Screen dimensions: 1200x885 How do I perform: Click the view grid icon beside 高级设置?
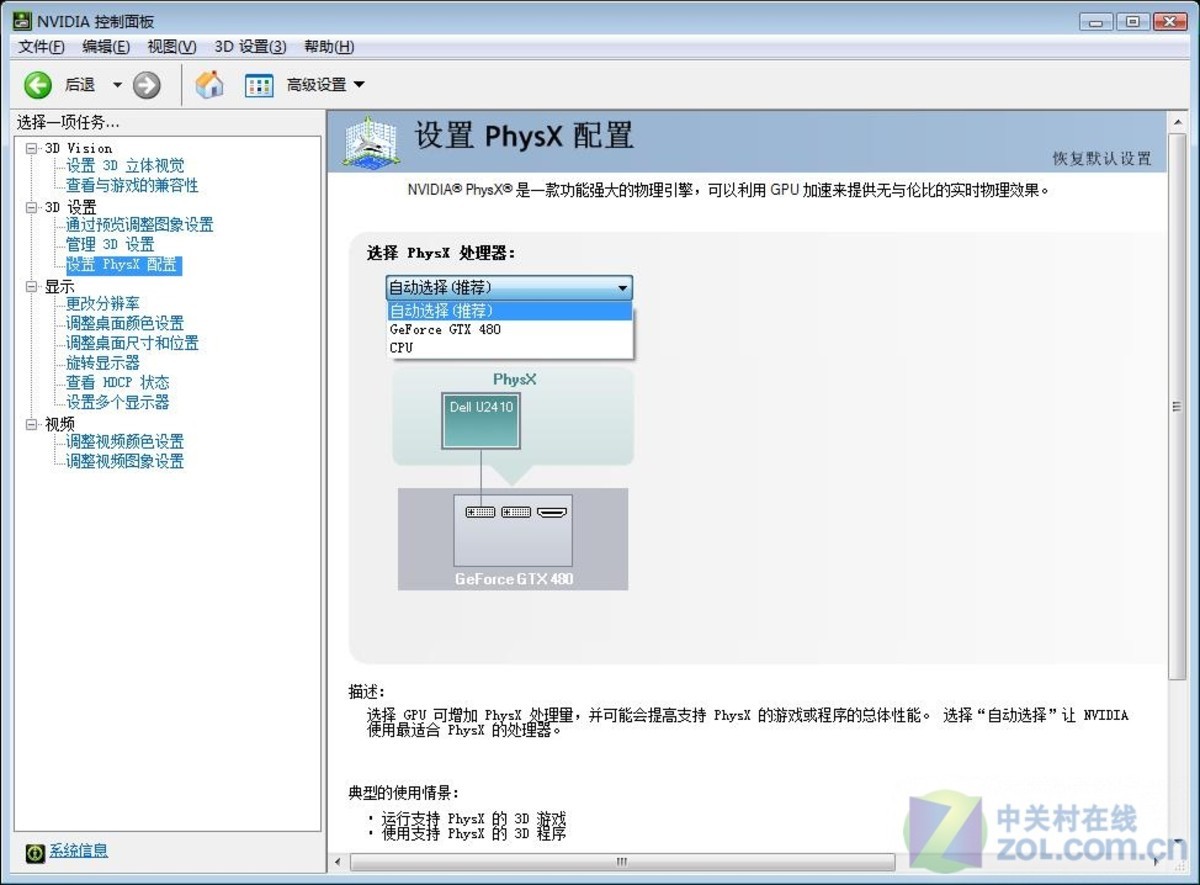coord(259,86)
